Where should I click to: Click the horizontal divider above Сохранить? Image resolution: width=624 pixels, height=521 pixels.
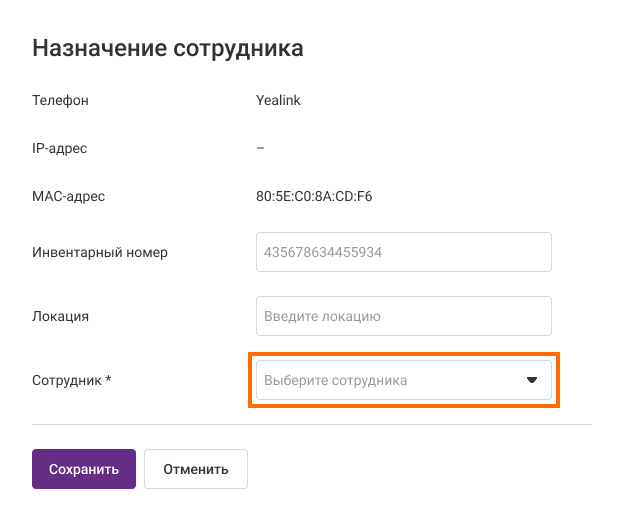coord(312,424)
